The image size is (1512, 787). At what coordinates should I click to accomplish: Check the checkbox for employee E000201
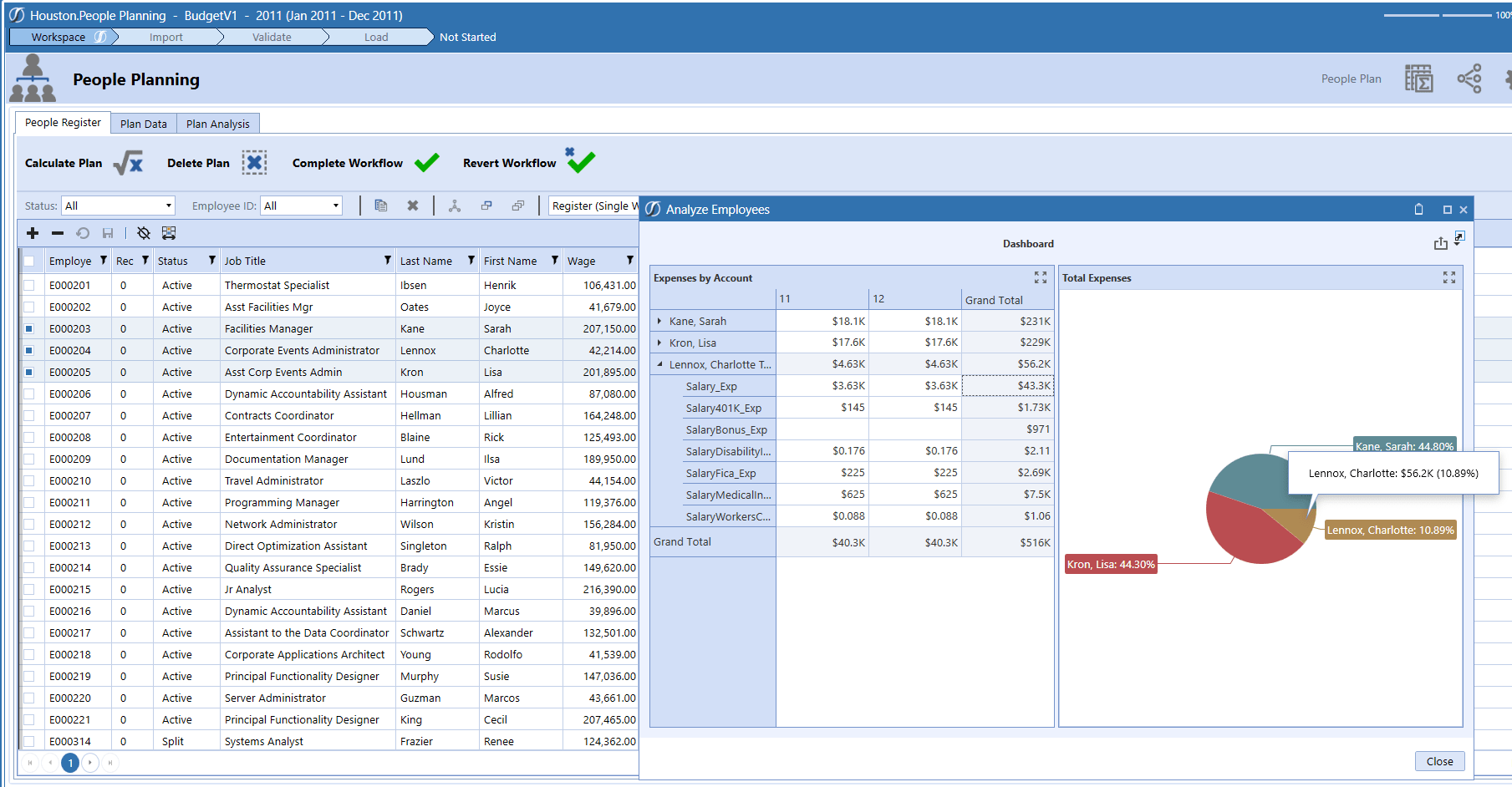(x=29, y=285)
